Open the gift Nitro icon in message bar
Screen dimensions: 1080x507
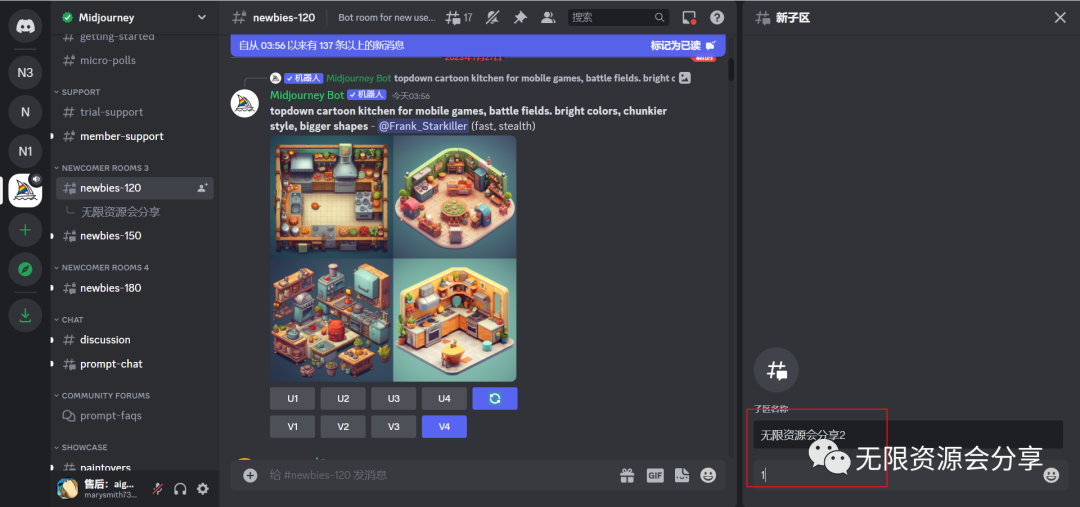[x=627, y=475]
